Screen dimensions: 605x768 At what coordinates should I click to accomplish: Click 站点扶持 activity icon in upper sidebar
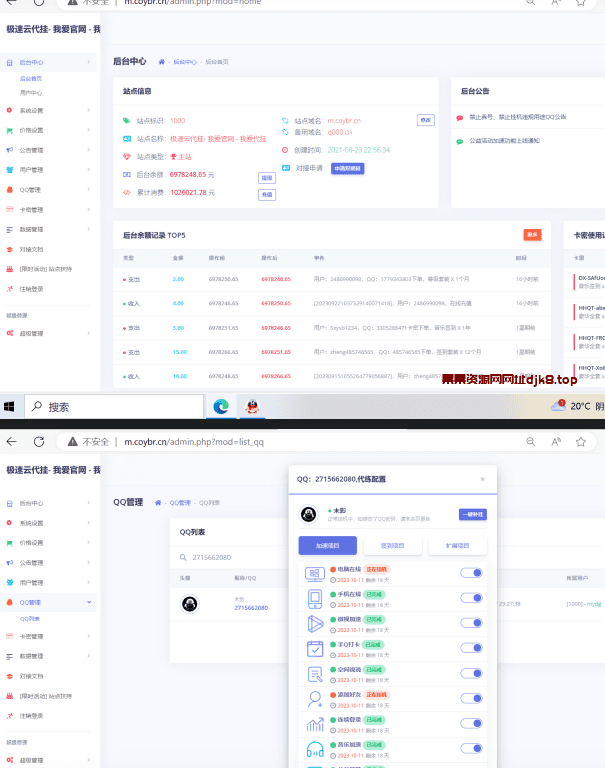[x=9, y=269]
